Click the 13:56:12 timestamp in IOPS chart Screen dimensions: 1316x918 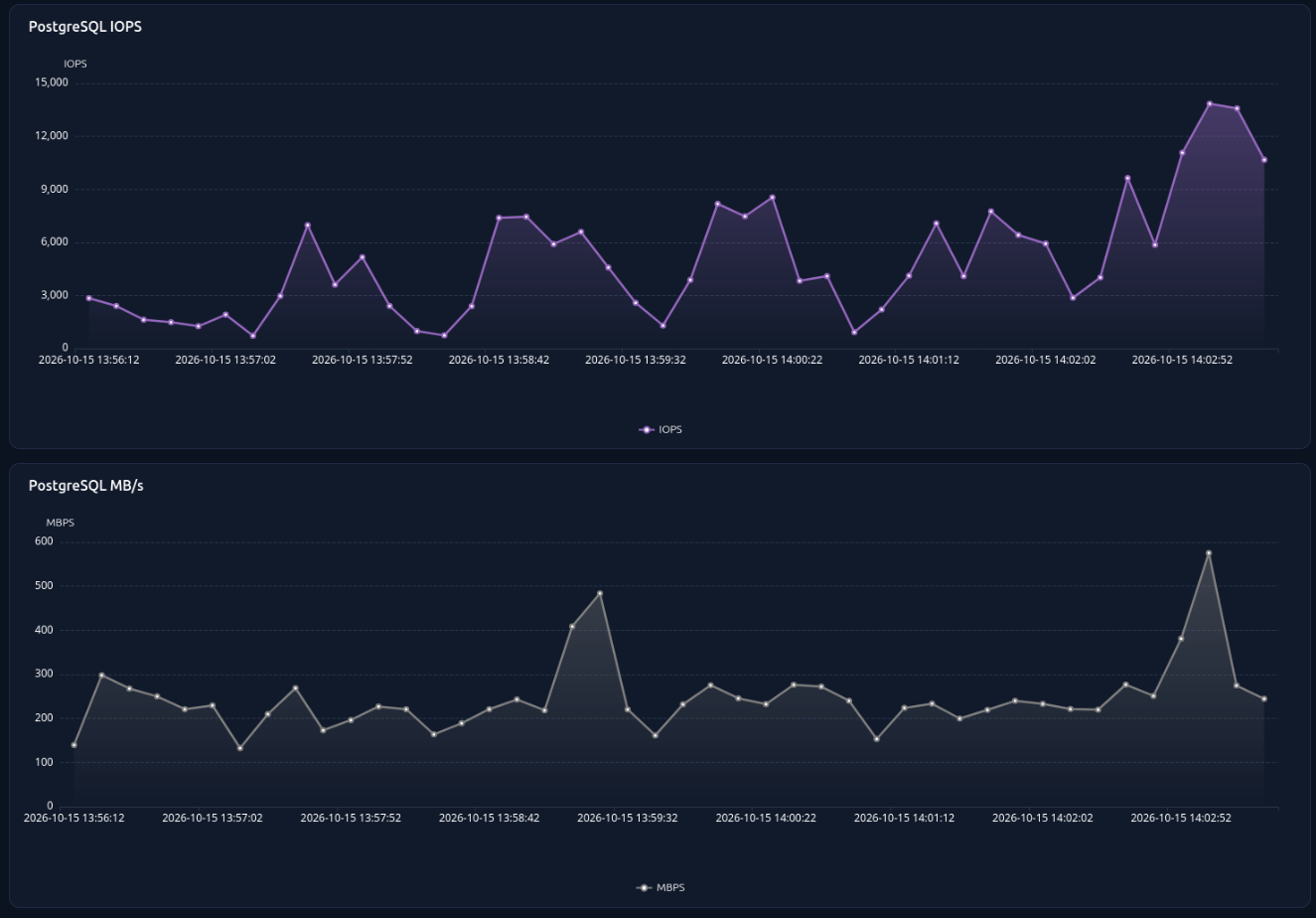coord(89,360)
